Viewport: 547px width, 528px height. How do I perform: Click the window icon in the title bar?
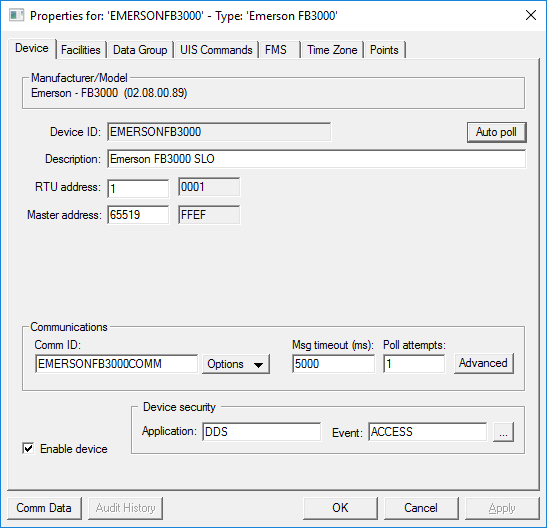click(x=16, y=15)
